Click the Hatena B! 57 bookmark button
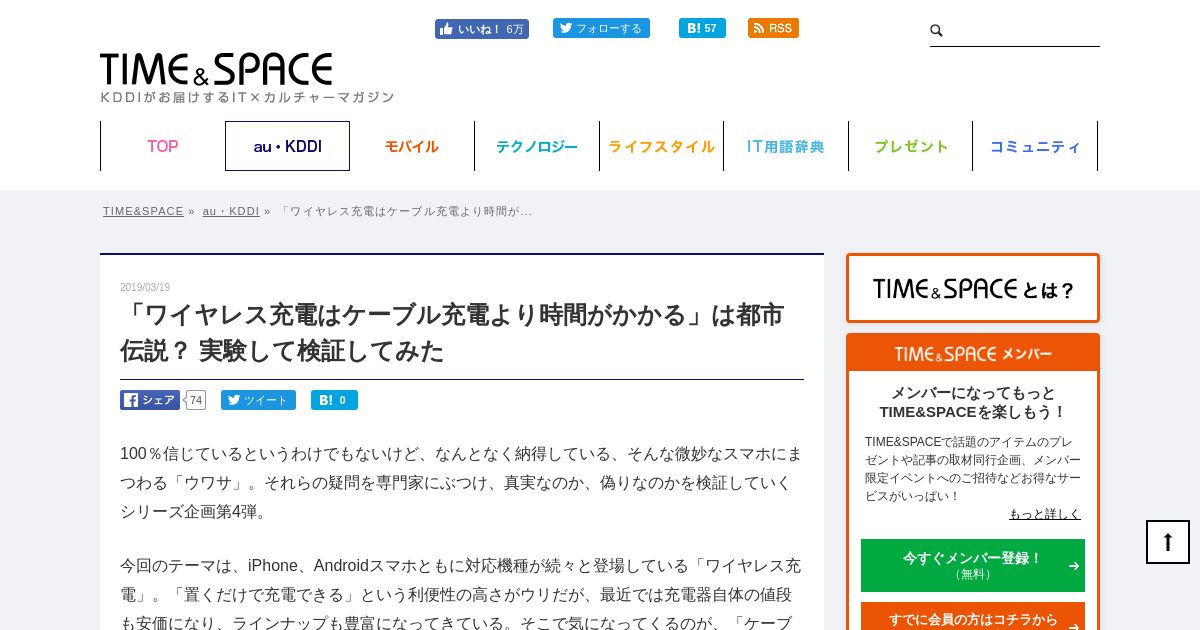1200x630 pixels. [702, 28]
